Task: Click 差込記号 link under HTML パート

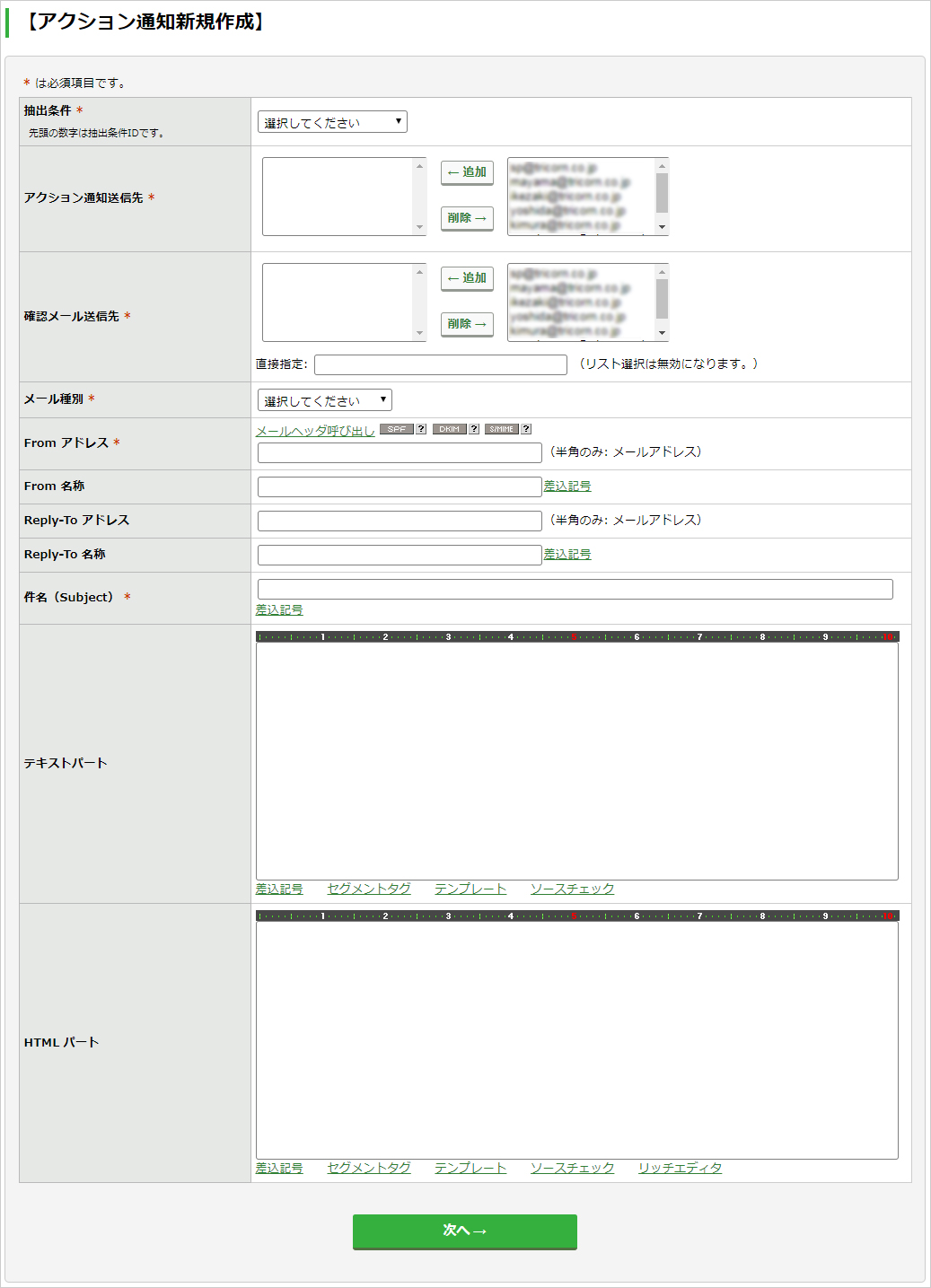Action: point(279,1168)
